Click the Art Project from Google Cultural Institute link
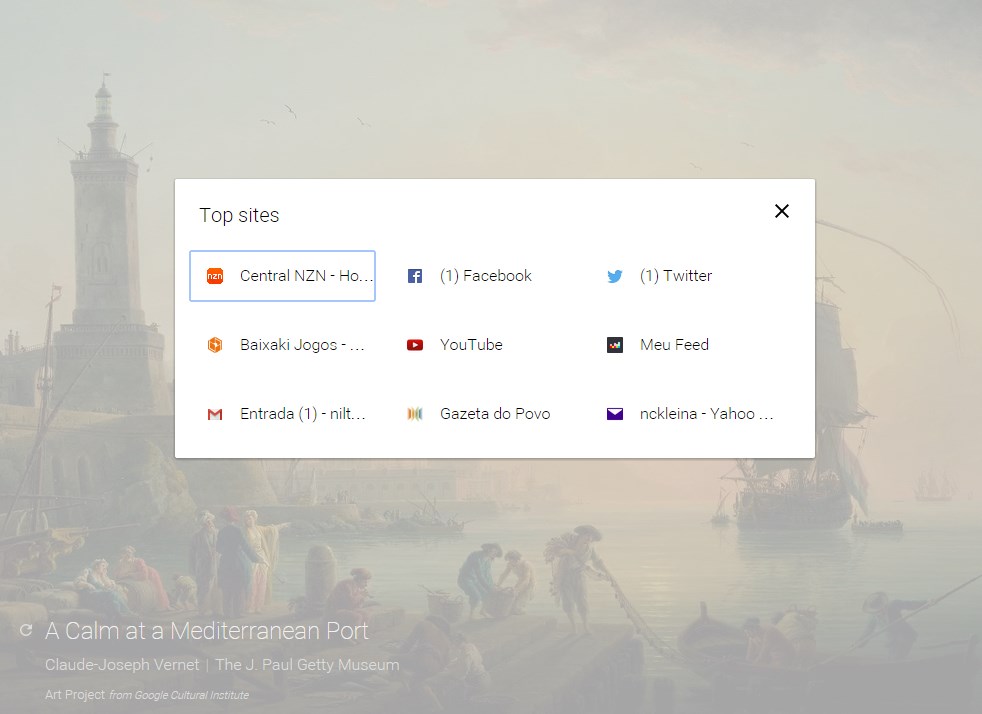The image size is (982, 714). pyautogui.click(x=147, y=695)
